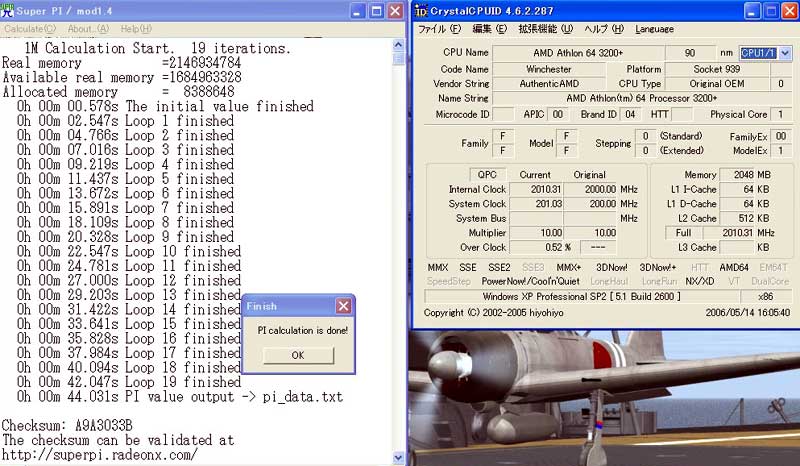Click the QPC button in CrystalCPUID
Image resolution: width=800 pixels, height=466 pixels.
(487, 175)
